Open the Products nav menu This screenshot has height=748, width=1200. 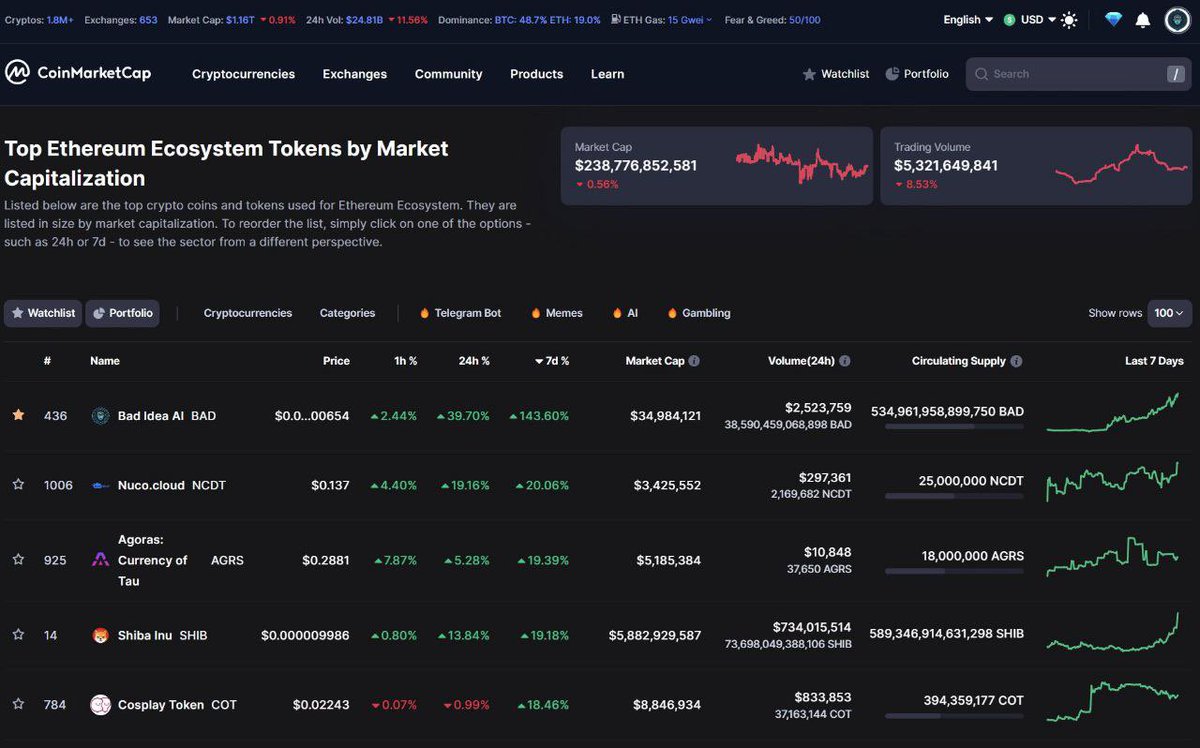point(536,74)
